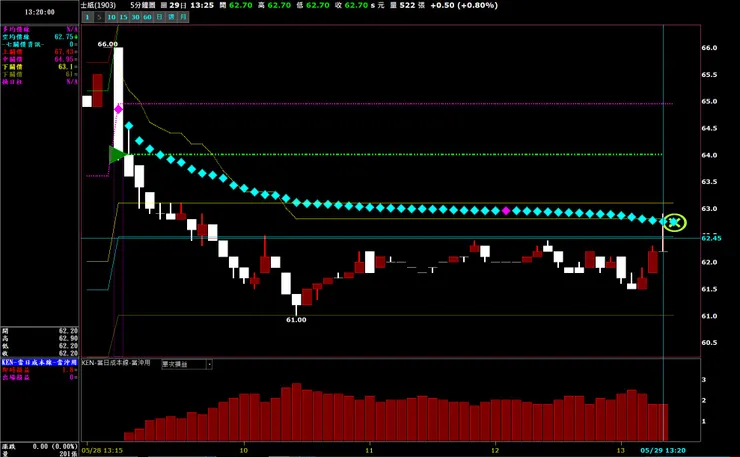The height and width of the screenshot is (457, 740).
Task: Click the 13:20:00 clock display
Action: coord(40,12)
